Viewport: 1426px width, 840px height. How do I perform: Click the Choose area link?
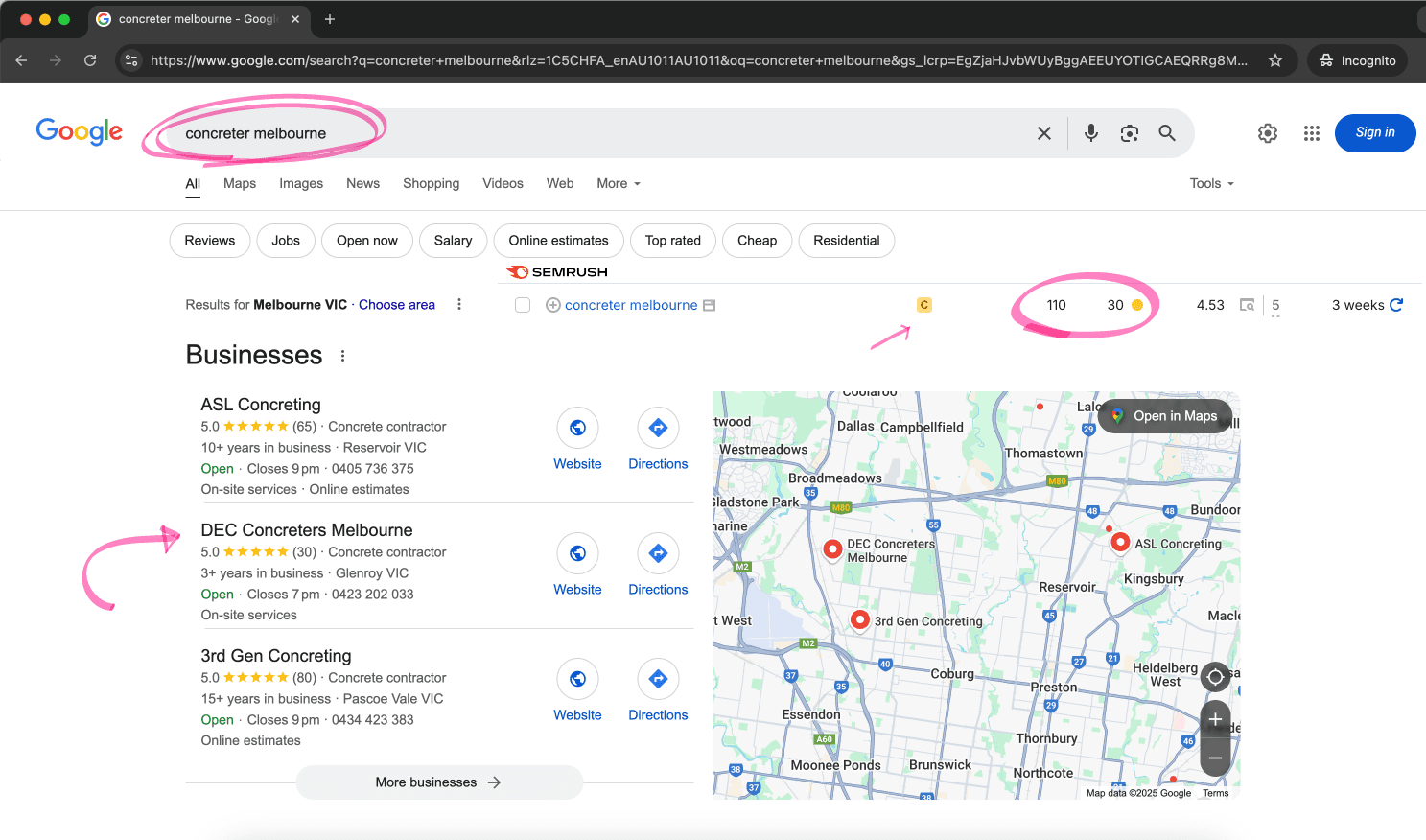point(396,305)
